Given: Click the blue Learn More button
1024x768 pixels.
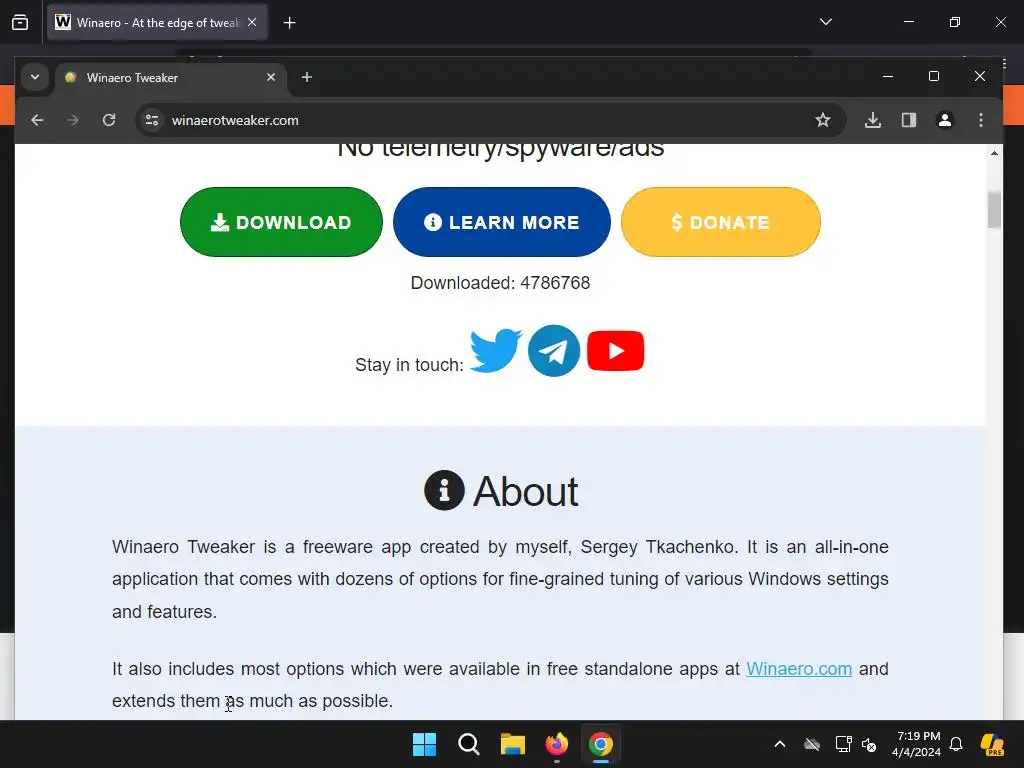Looking at the screenshot, I should (502, 222).
